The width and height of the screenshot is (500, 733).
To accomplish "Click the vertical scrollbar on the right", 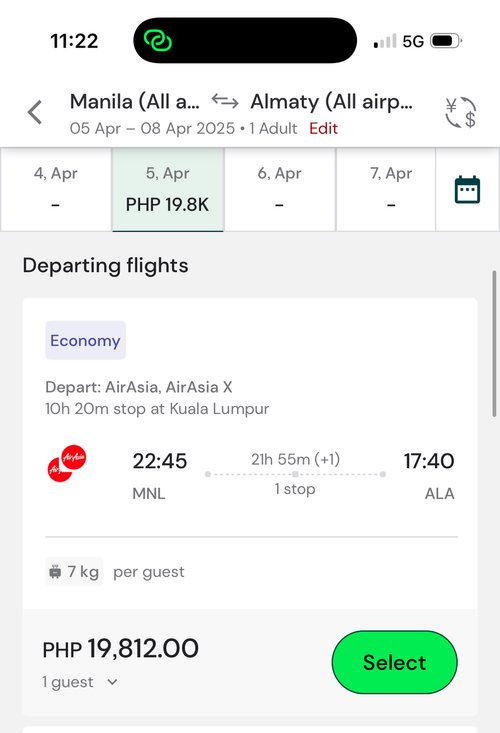I will point(494,344).
